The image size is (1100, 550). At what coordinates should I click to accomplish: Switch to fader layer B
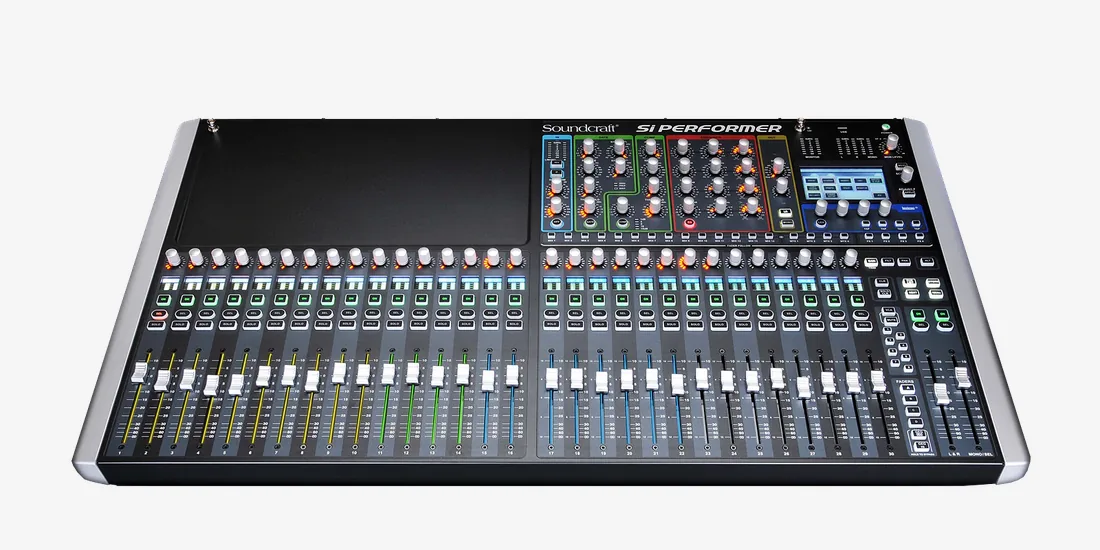pos(910,398)
